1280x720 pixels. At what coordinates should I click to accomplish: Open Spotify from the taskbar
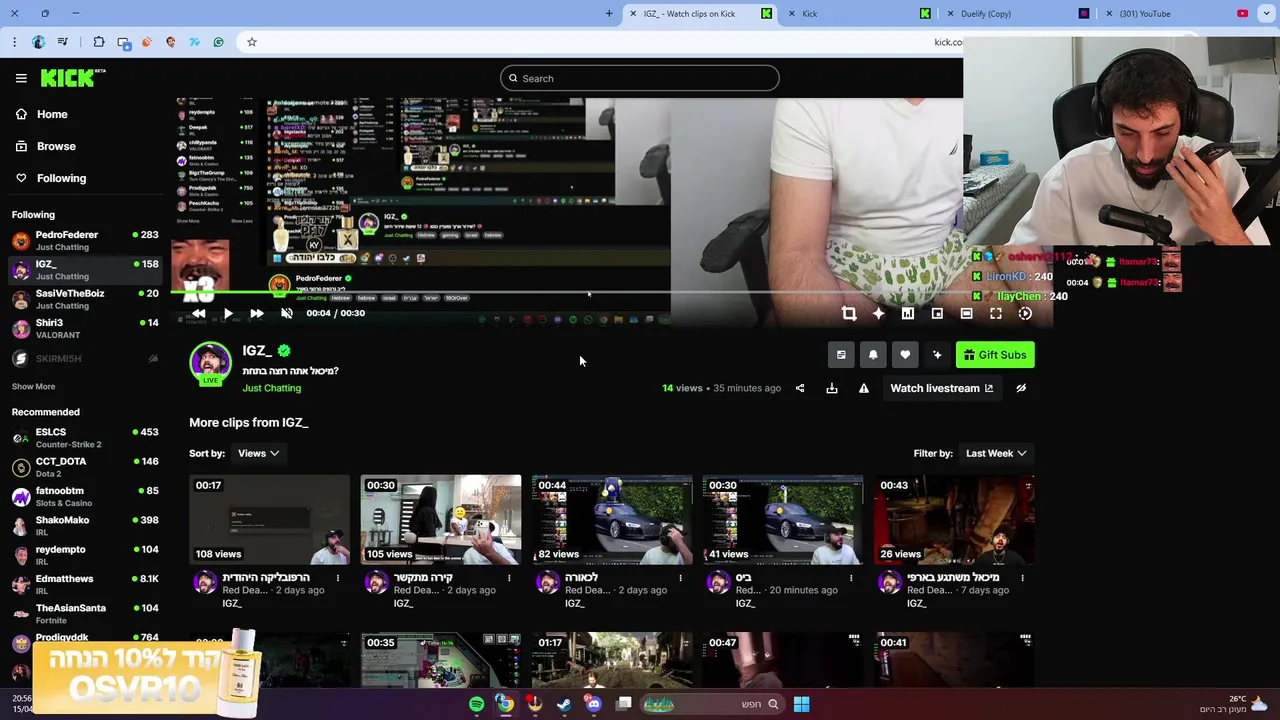[x=476, y=704]
